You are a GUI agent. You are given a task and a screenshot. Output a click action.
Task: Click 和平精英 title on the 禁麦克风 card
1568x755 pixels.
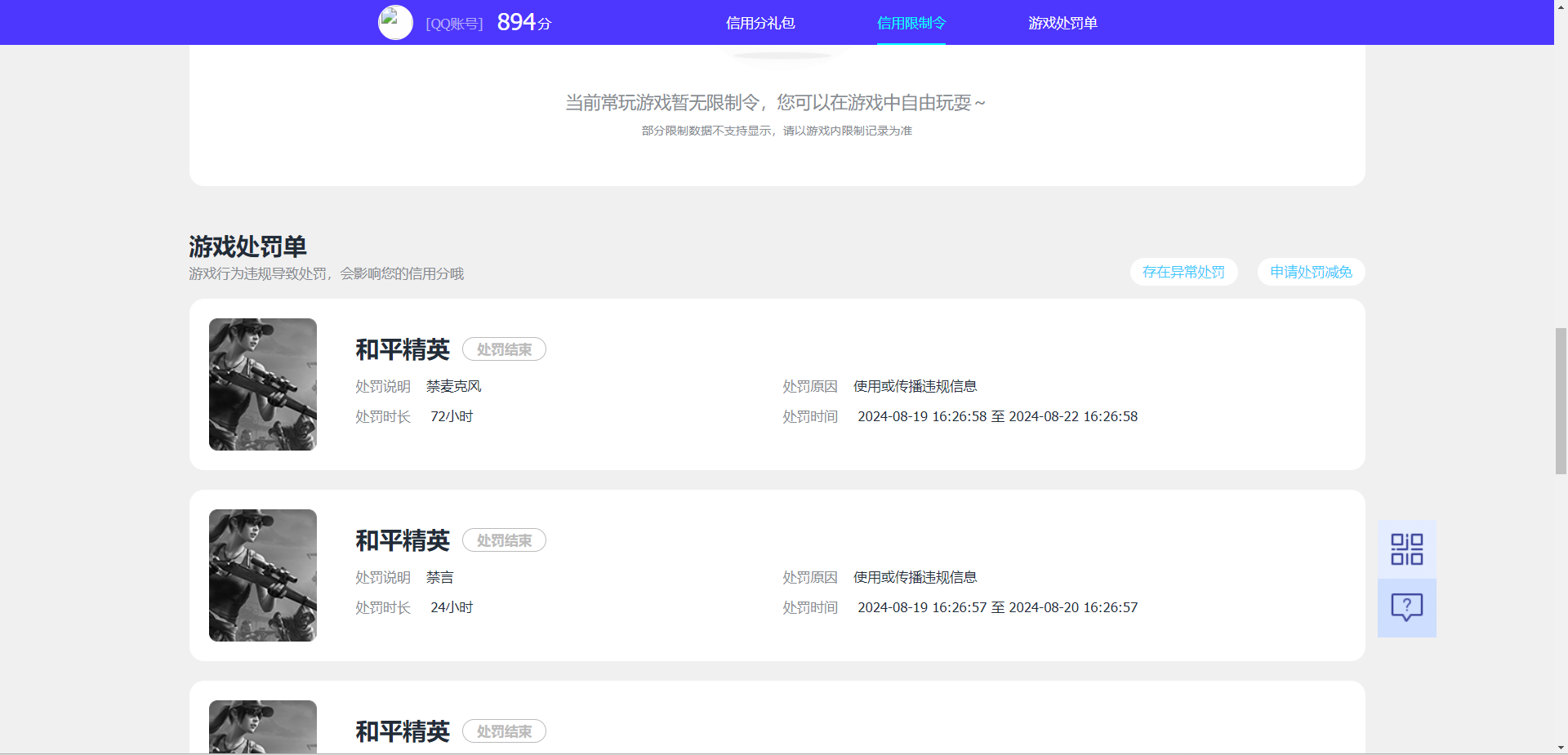[403, 349]
